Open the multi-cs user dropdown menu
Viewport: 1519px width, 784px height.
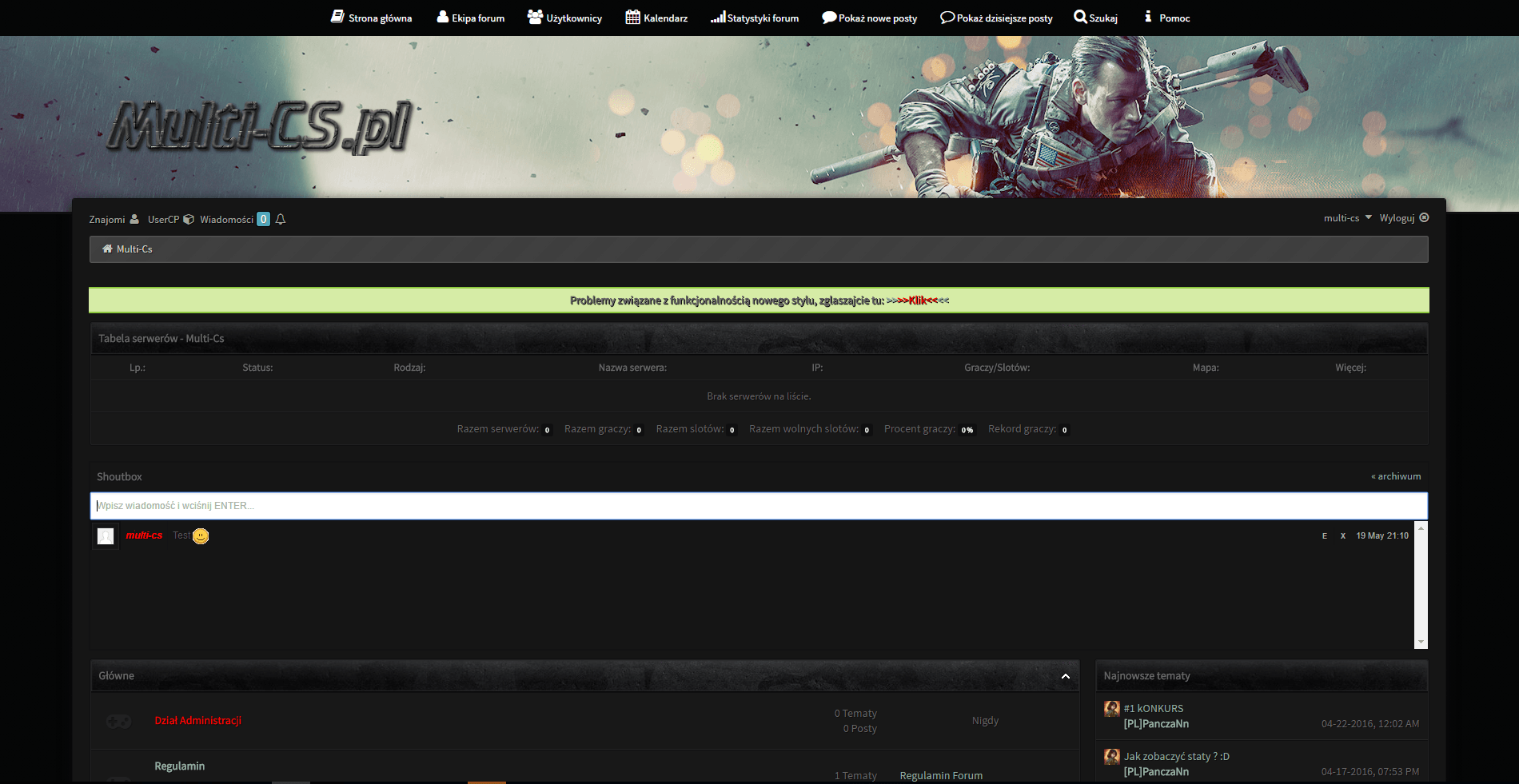point(1347,218)
